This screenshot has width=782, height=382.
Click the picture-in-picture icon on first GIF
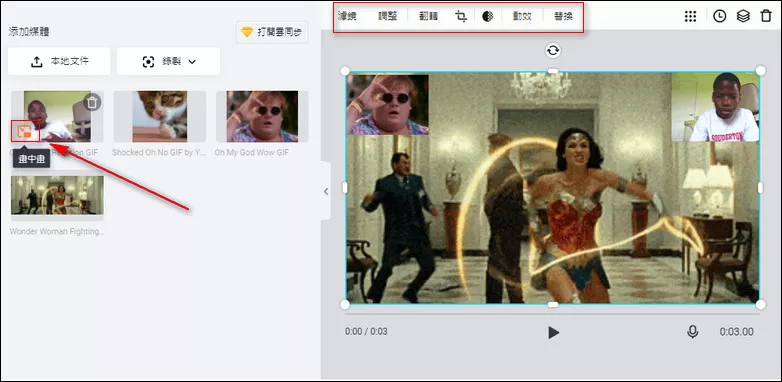click(x=24, y=131)
